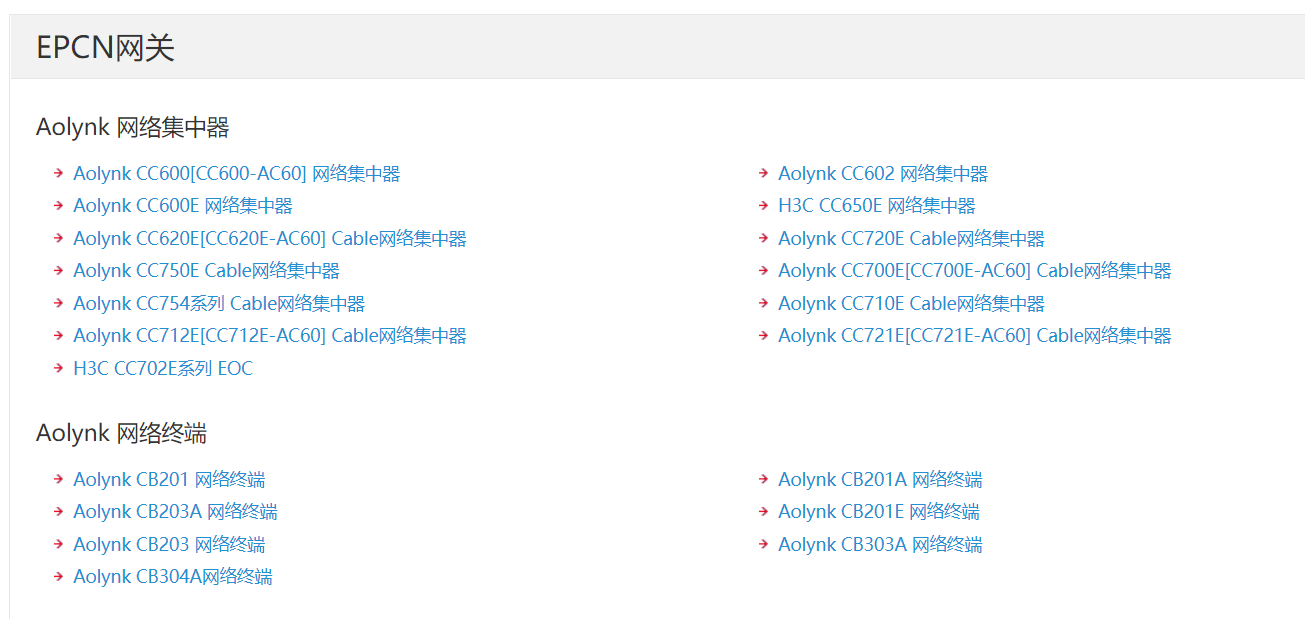1305x619 pixels.
Task: Click the Aolynk CB201A 网络终端 link
Action: pyautogui.click(x=880, y=480)
